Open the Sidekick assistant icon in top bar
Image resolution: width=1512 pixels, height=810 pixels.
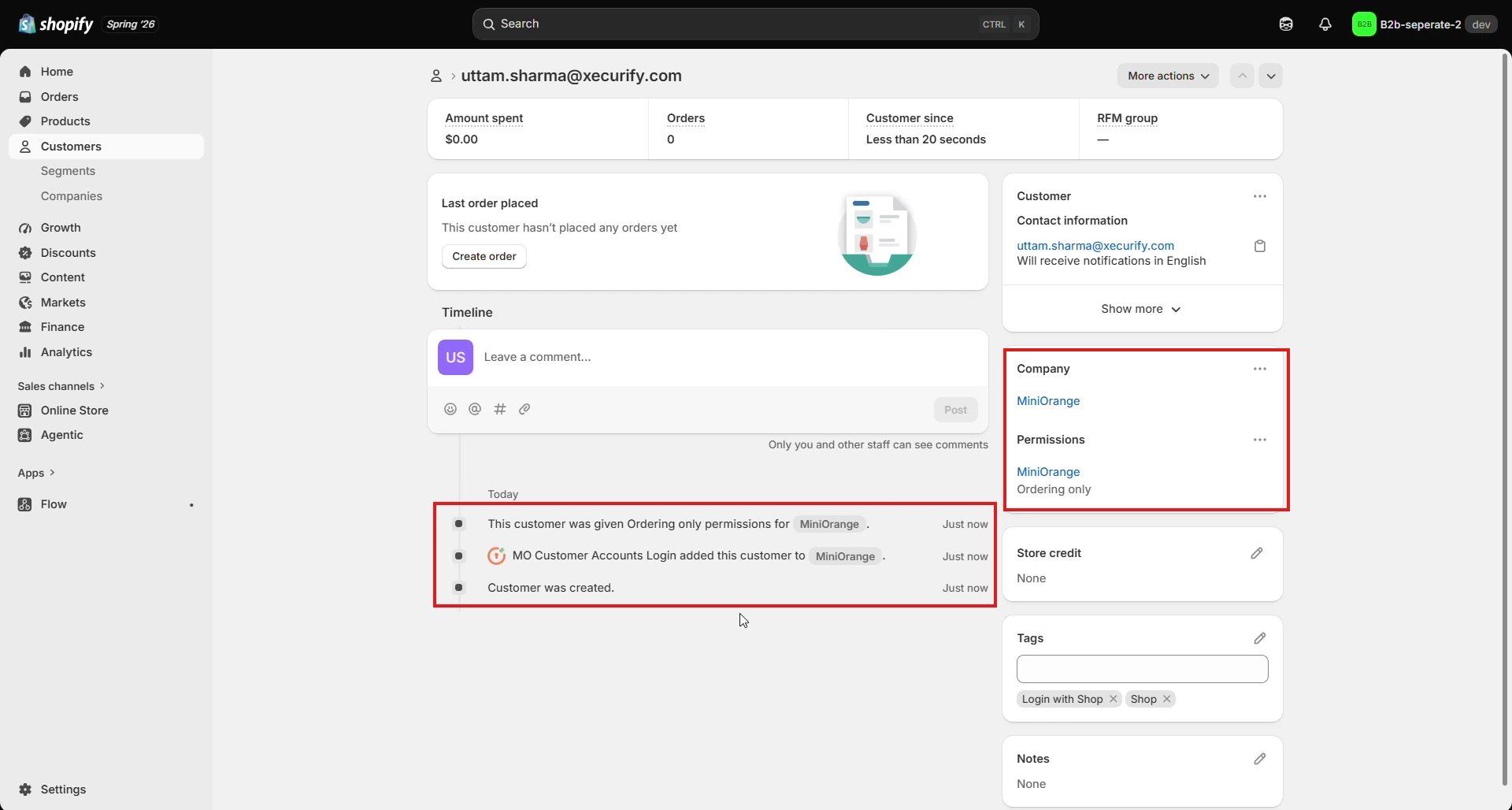(x=1286, y=24)
